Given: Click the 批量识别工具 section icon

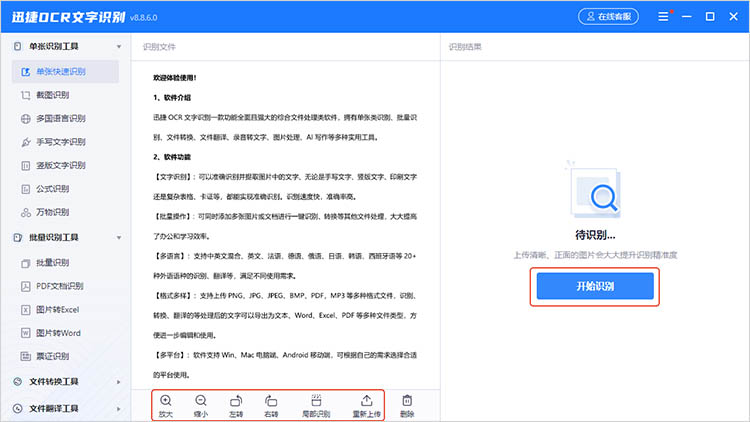Looking at the screenshot, I should (x=18, y=237).
